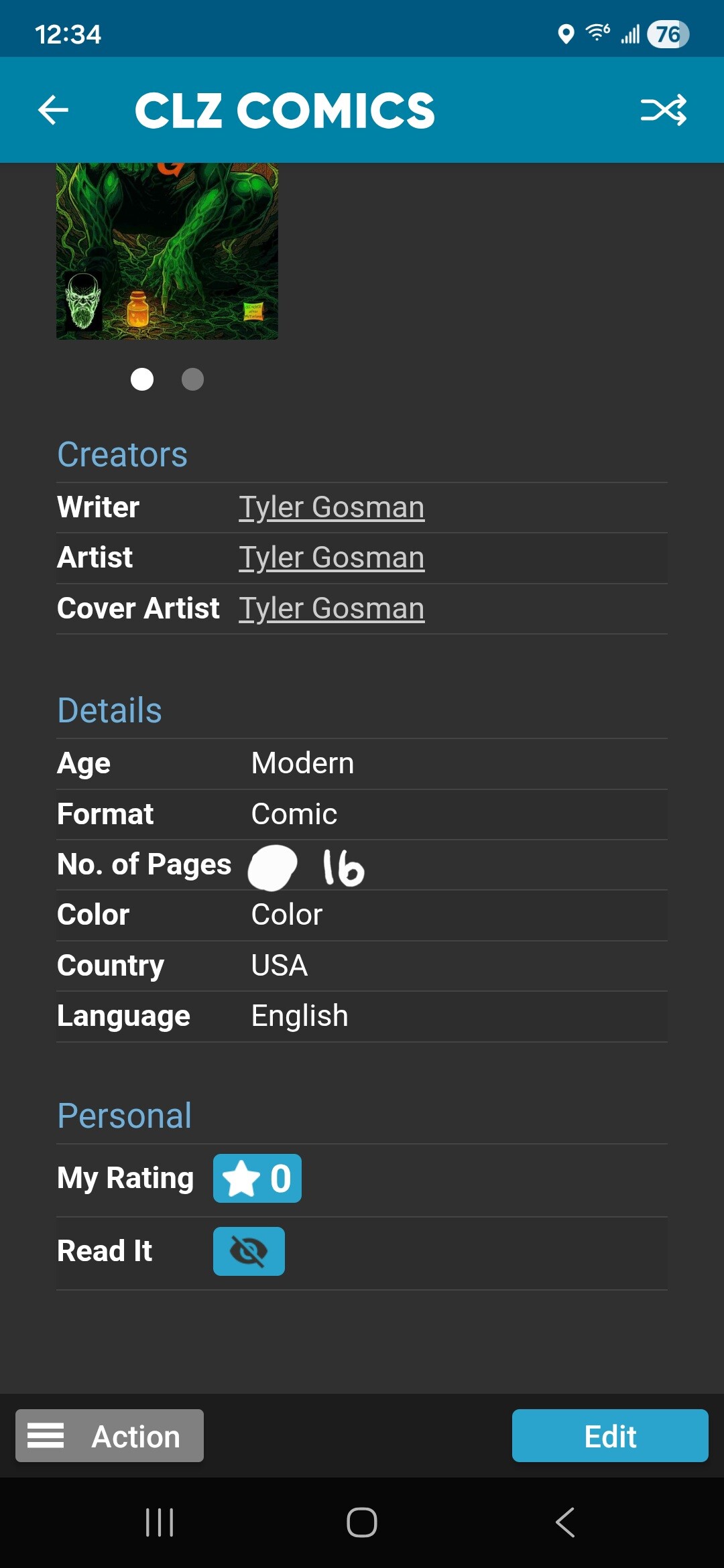
Task: Open Artist Tyler Gosman link
Action: 331,558
